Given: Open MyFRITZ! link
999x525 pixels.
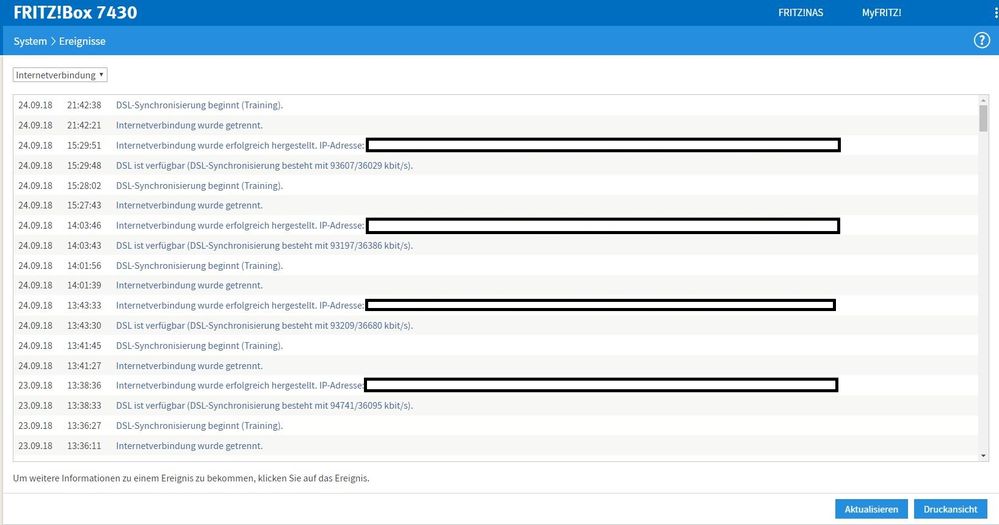Looking at the screenshot, I should click(x=881, y=13).
